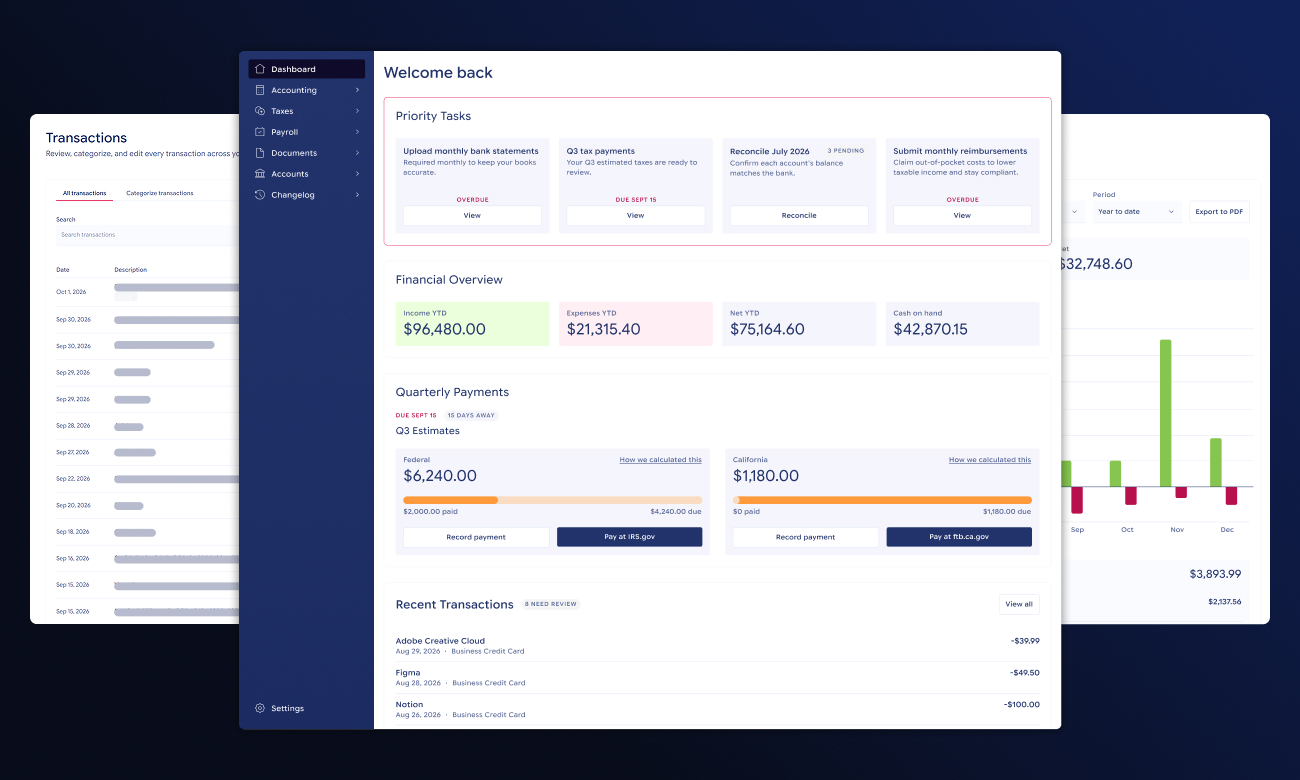Screen dimensions: 1300x780
Task: View the Upload monthly bank statements task
Action: (x=472, y=215)
